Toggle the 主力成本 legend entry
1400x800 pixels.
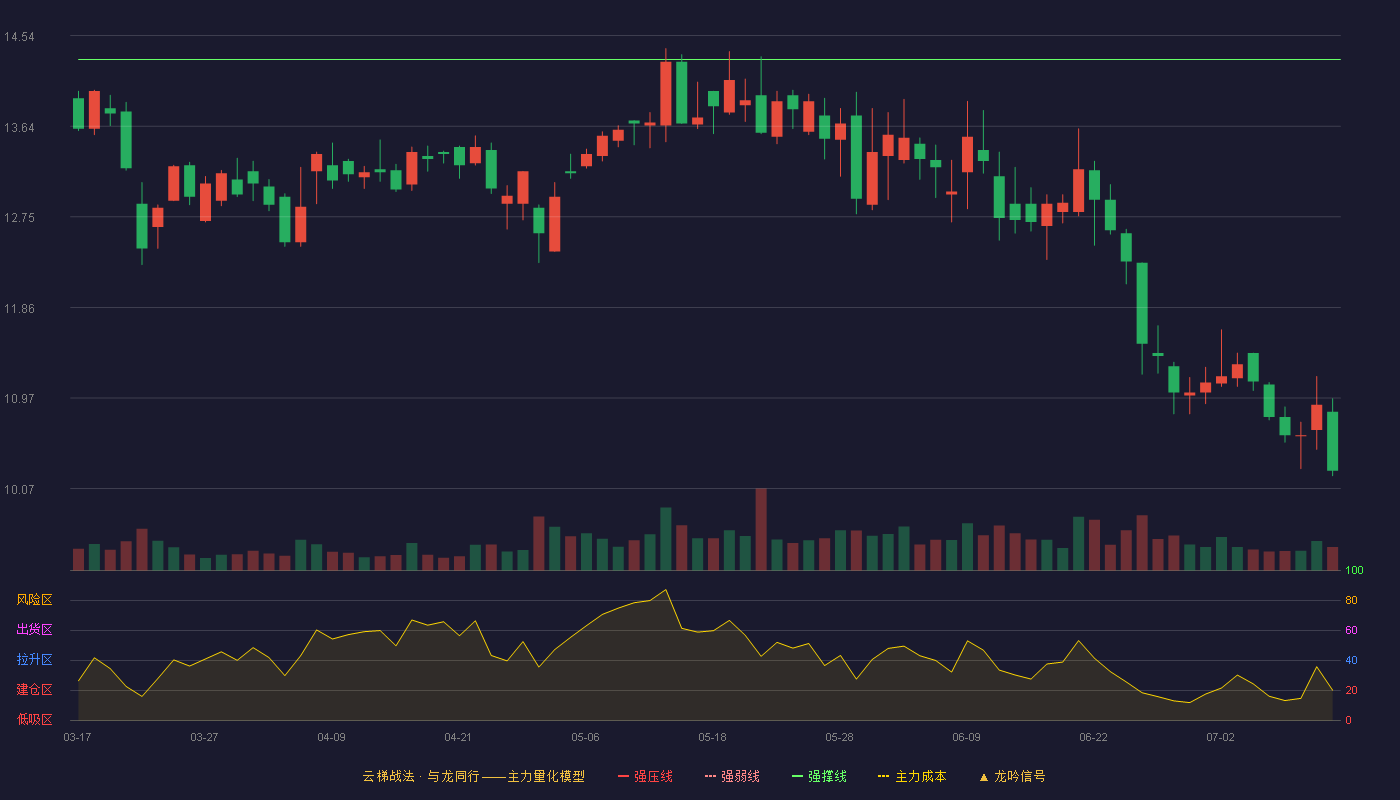click(912, 776)
